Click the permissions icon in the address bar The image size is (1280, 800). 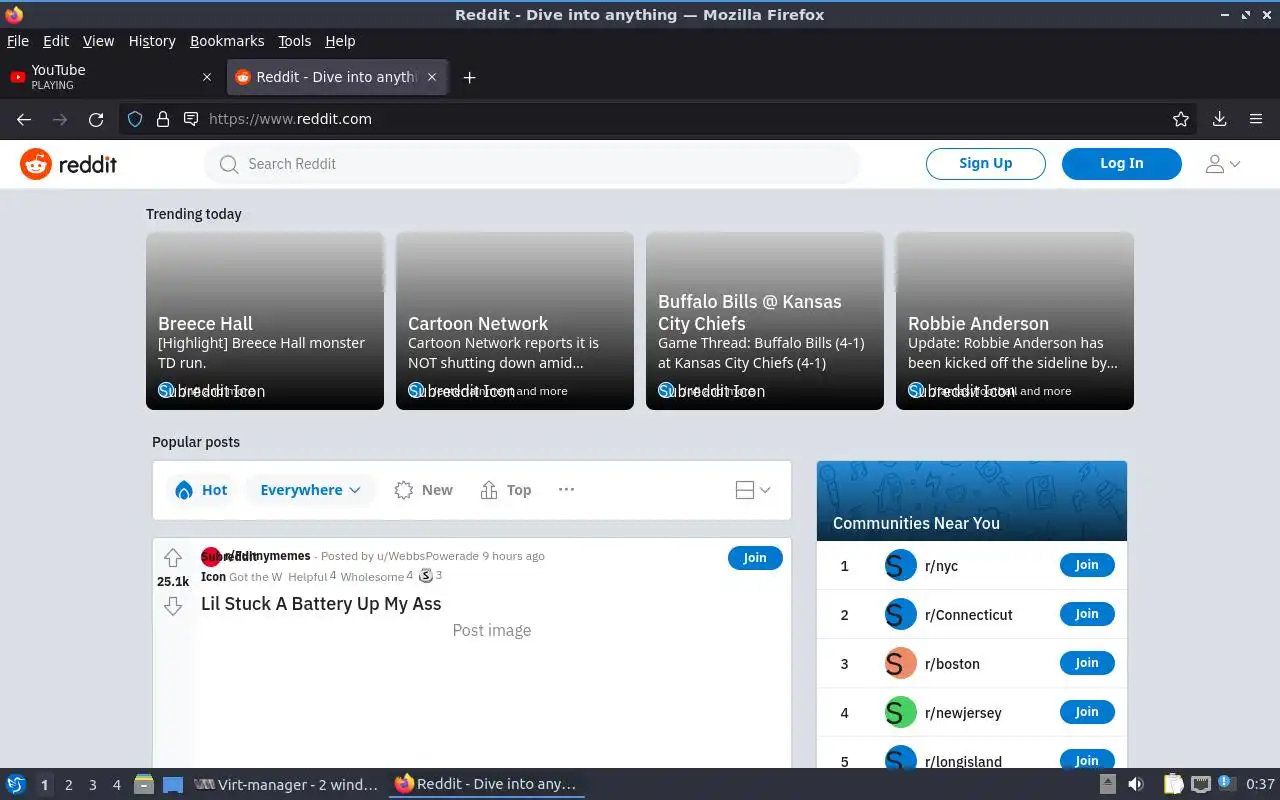click(191, 119)
